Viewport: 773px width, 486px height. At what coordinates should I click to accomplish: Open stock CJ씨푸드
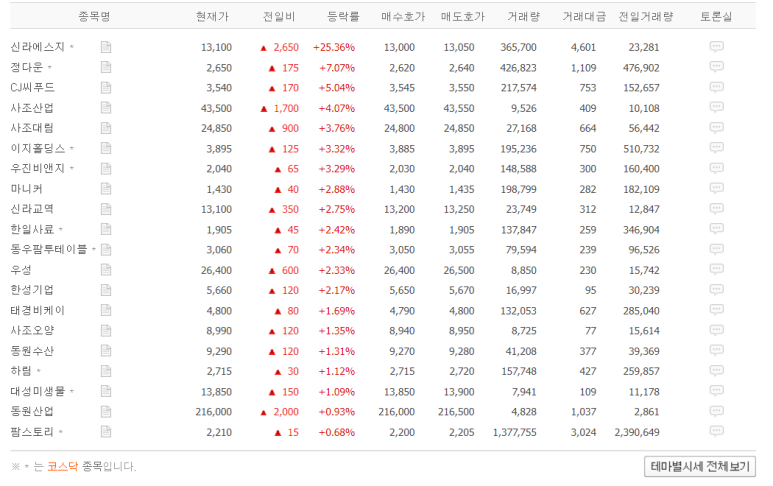(33, 87)
